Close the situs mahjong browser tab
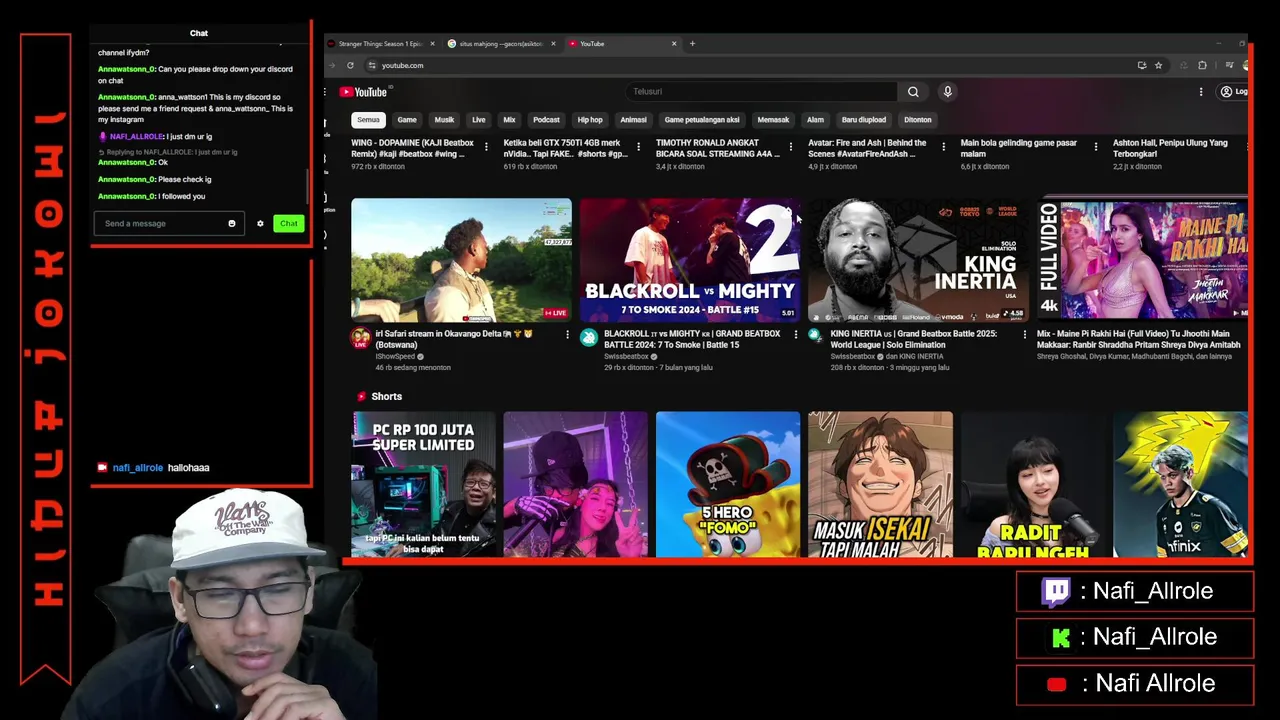Screen dimensions: 1280x720 [553, 43]
